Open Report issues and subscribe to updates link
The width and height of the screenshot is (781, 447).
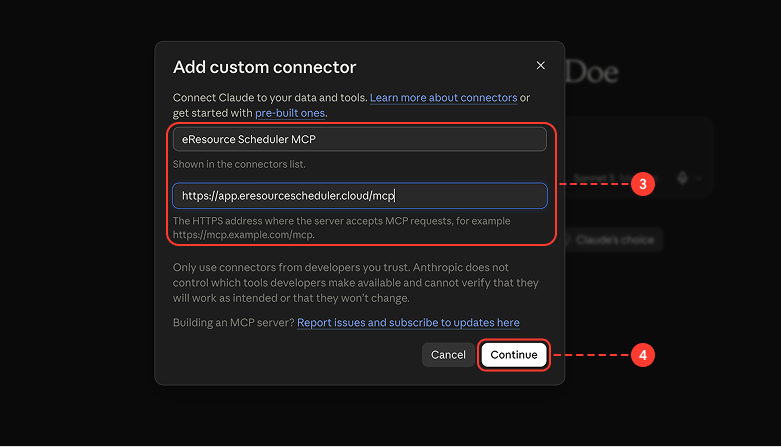click(x=408, y=323)
